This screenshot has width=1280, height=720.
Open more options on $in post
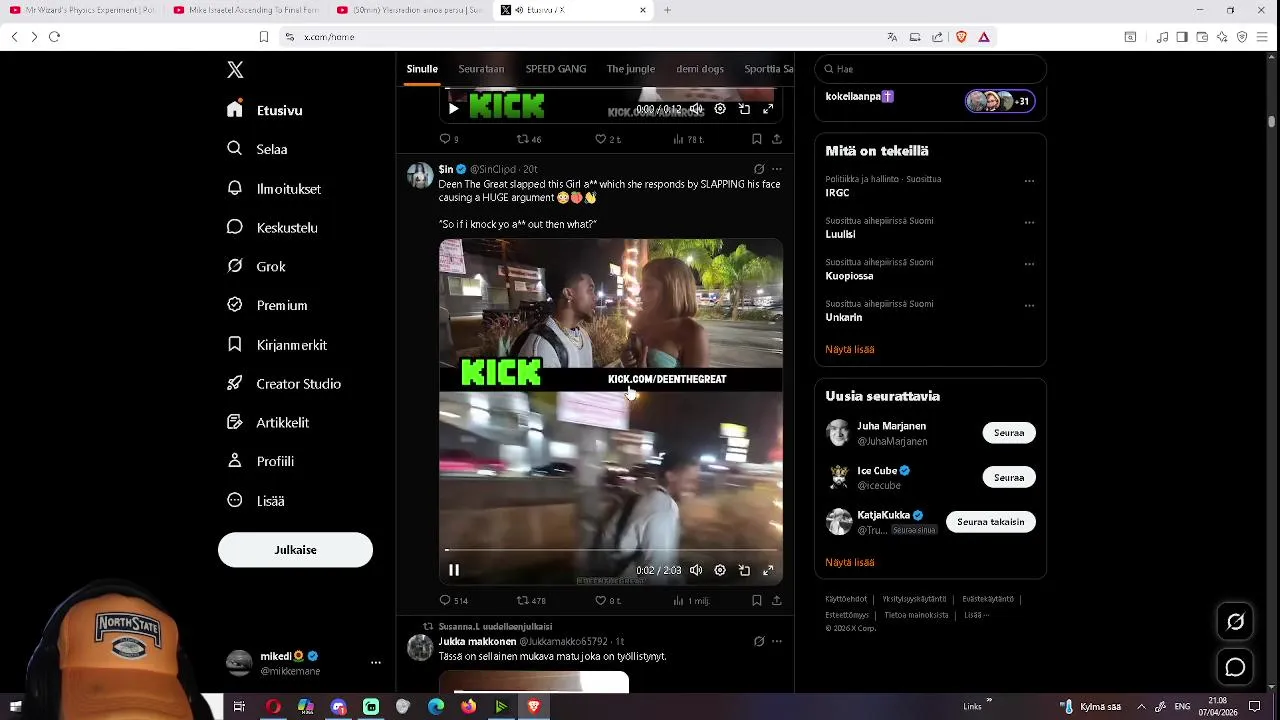[776, 169]
